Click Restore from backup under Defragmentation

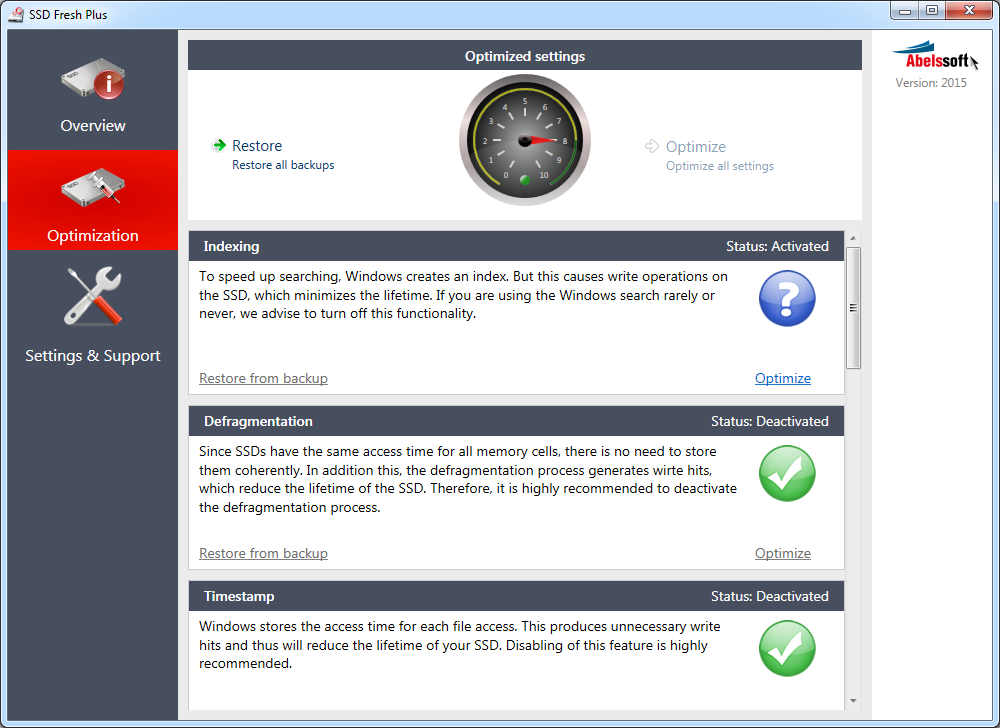point(263,553)
